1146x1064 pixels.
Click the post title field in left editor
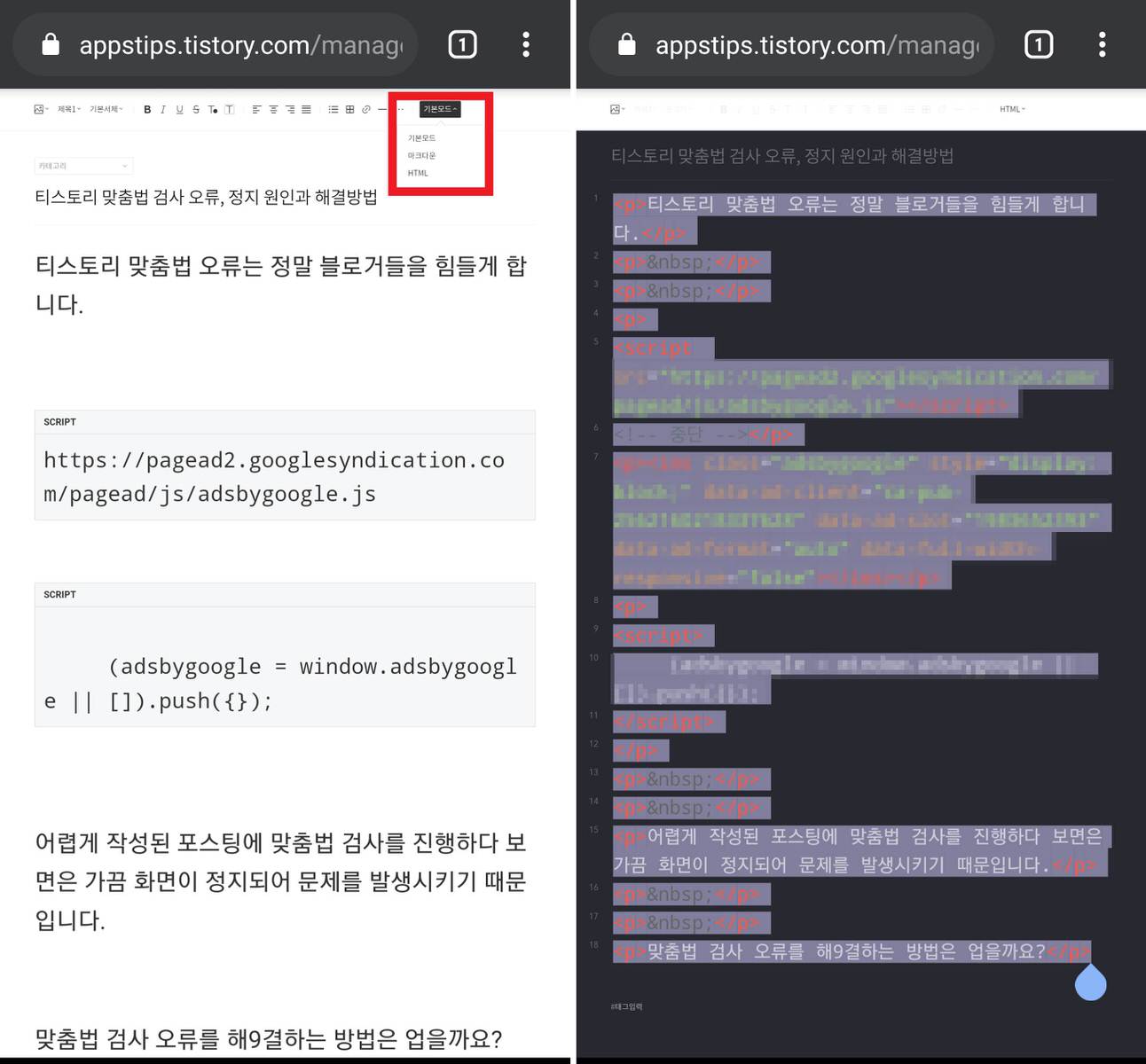pos(206,197)
